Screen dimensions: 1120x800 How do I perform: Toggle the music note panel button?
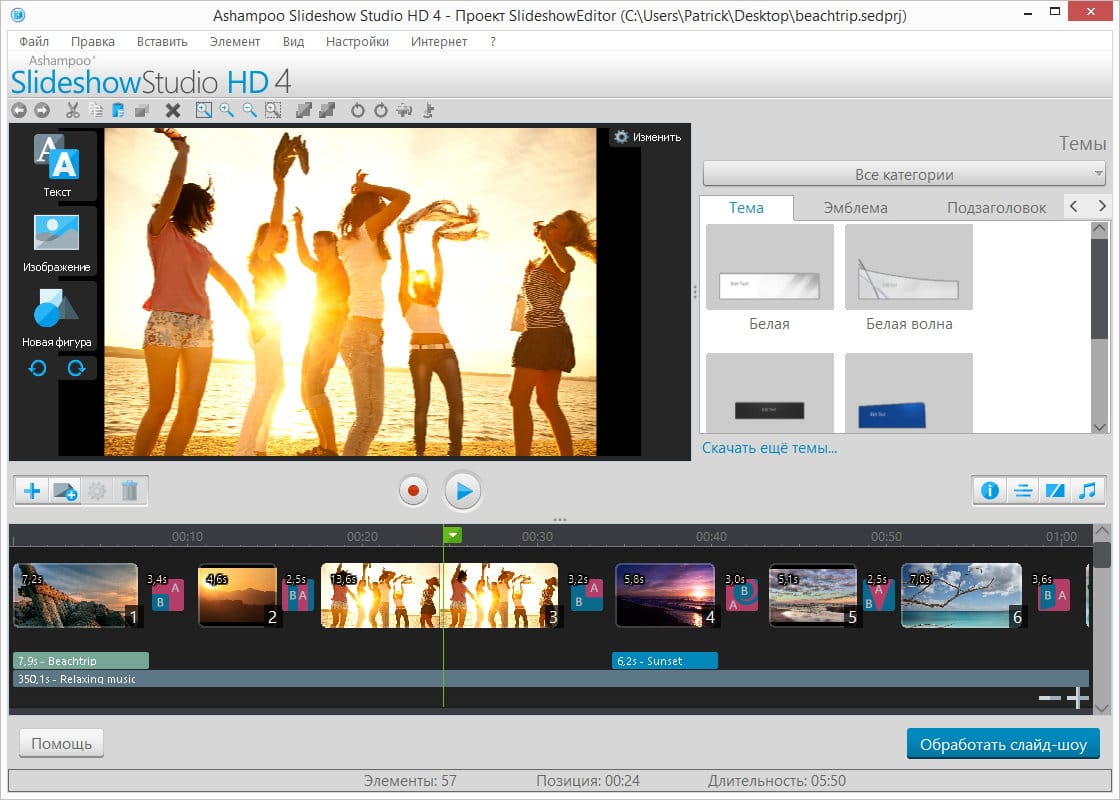click(x=1086, y=491)
